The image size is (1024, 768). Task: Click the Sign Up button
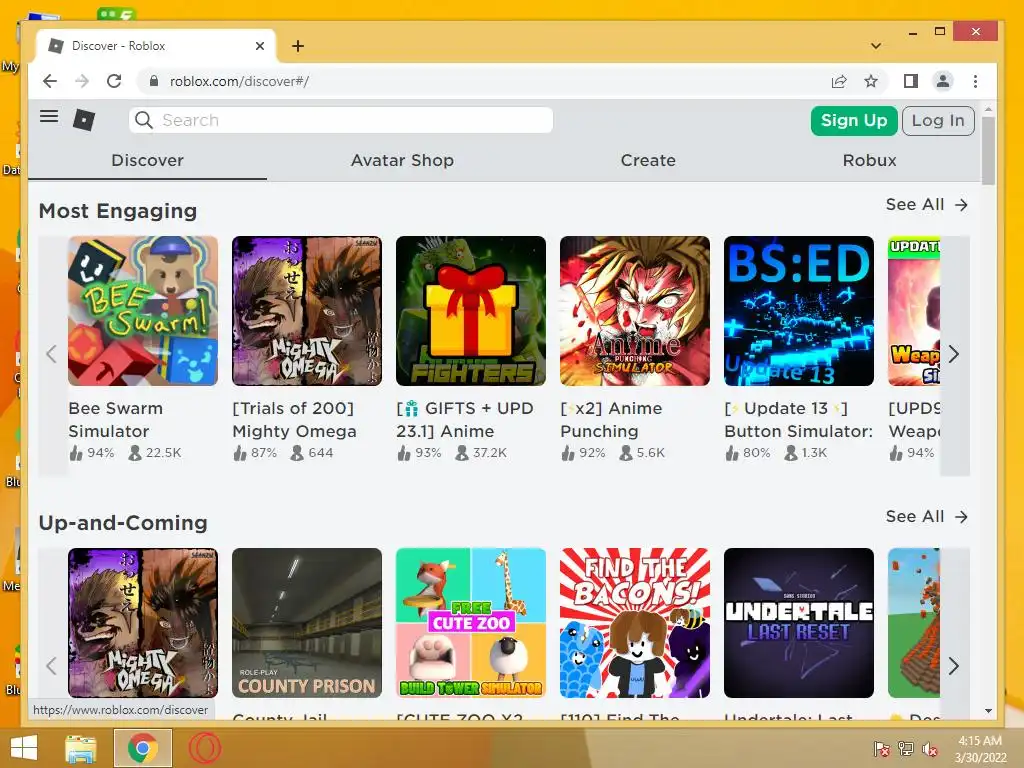coord(854,121)
